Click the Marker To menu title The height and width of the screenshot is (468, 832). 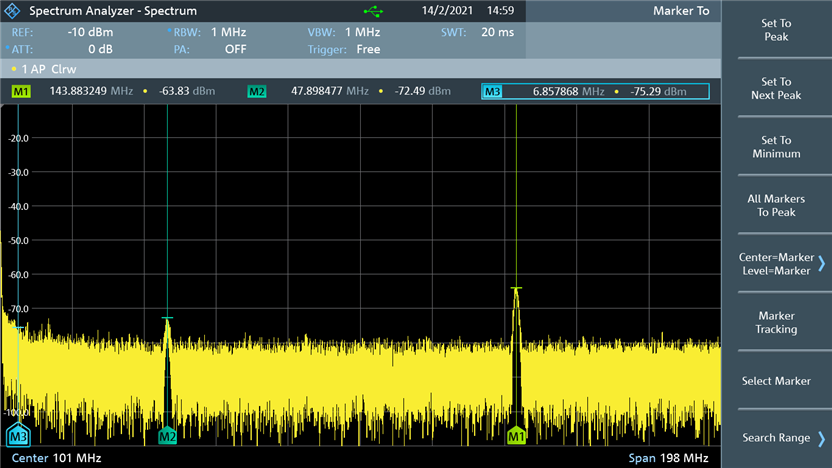pyautogui.click(x=681, y=11)
